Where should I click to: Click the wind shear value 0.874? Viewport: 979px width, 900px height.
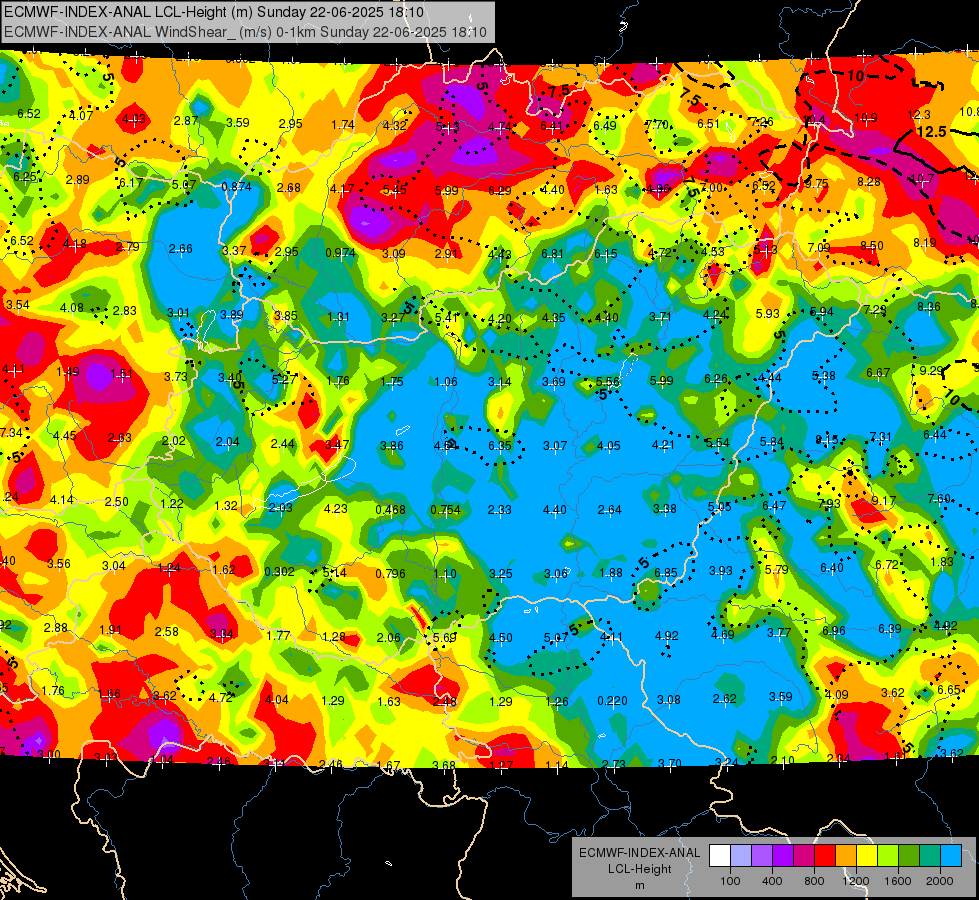[237, 186]
